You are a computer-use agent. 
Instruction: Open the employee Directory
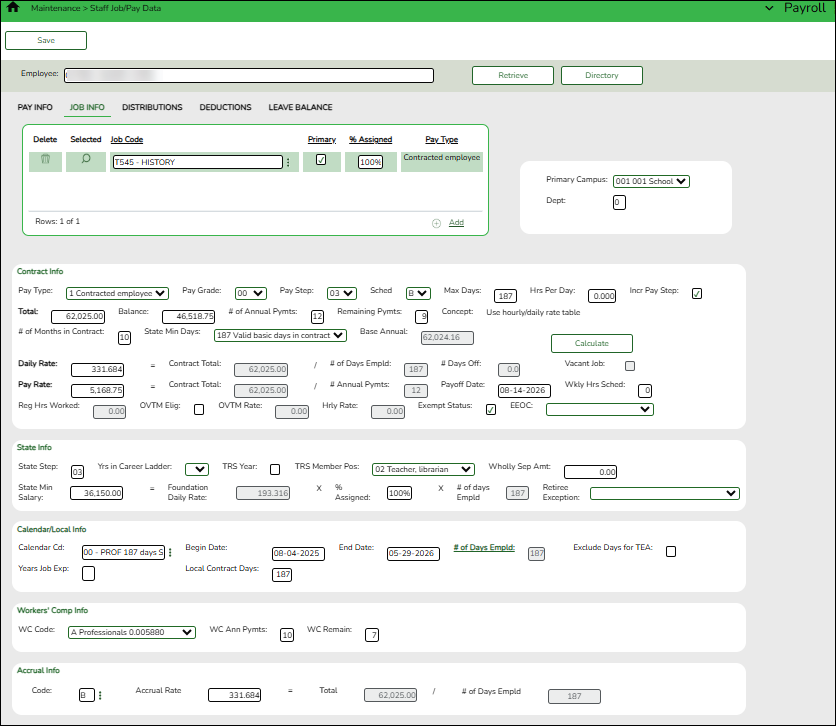(x=602, y=76)
